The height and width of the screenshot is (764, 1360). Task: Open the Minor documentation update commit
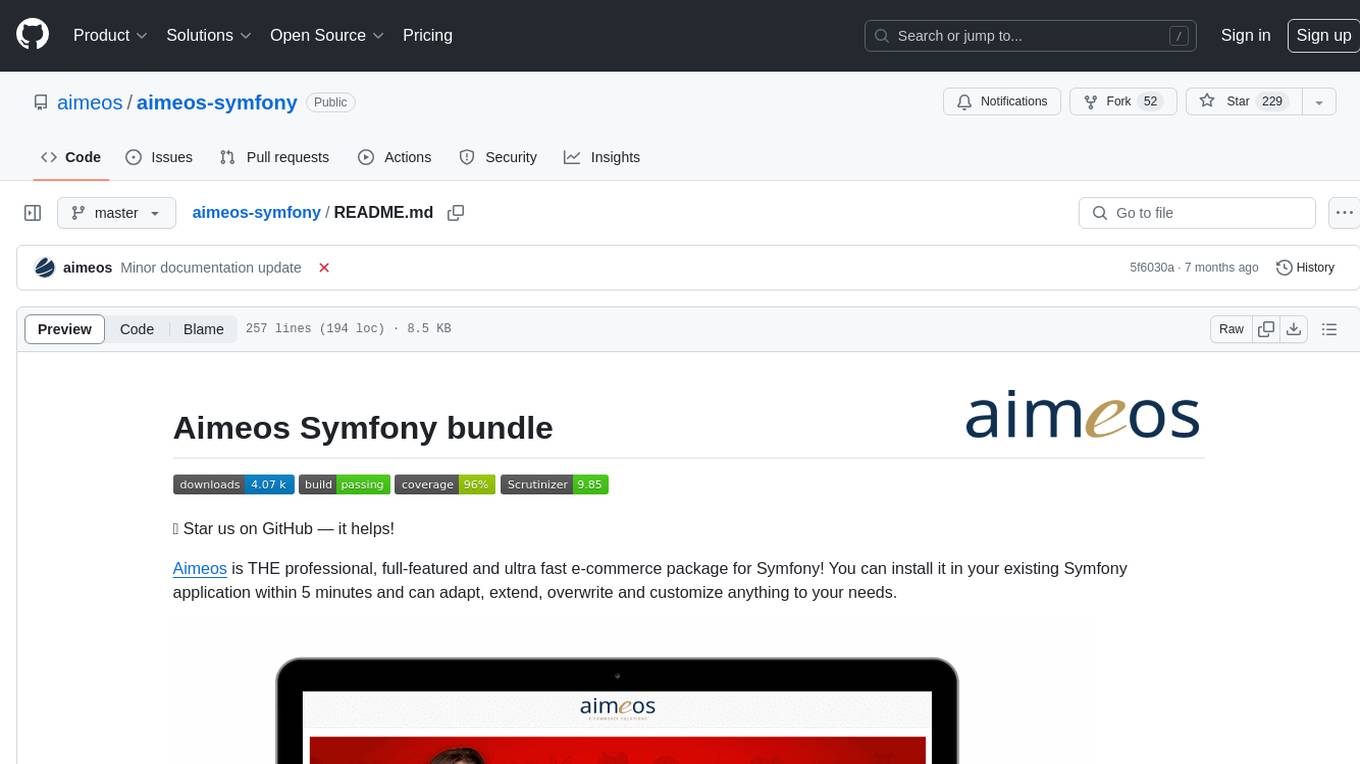[210, 268]
